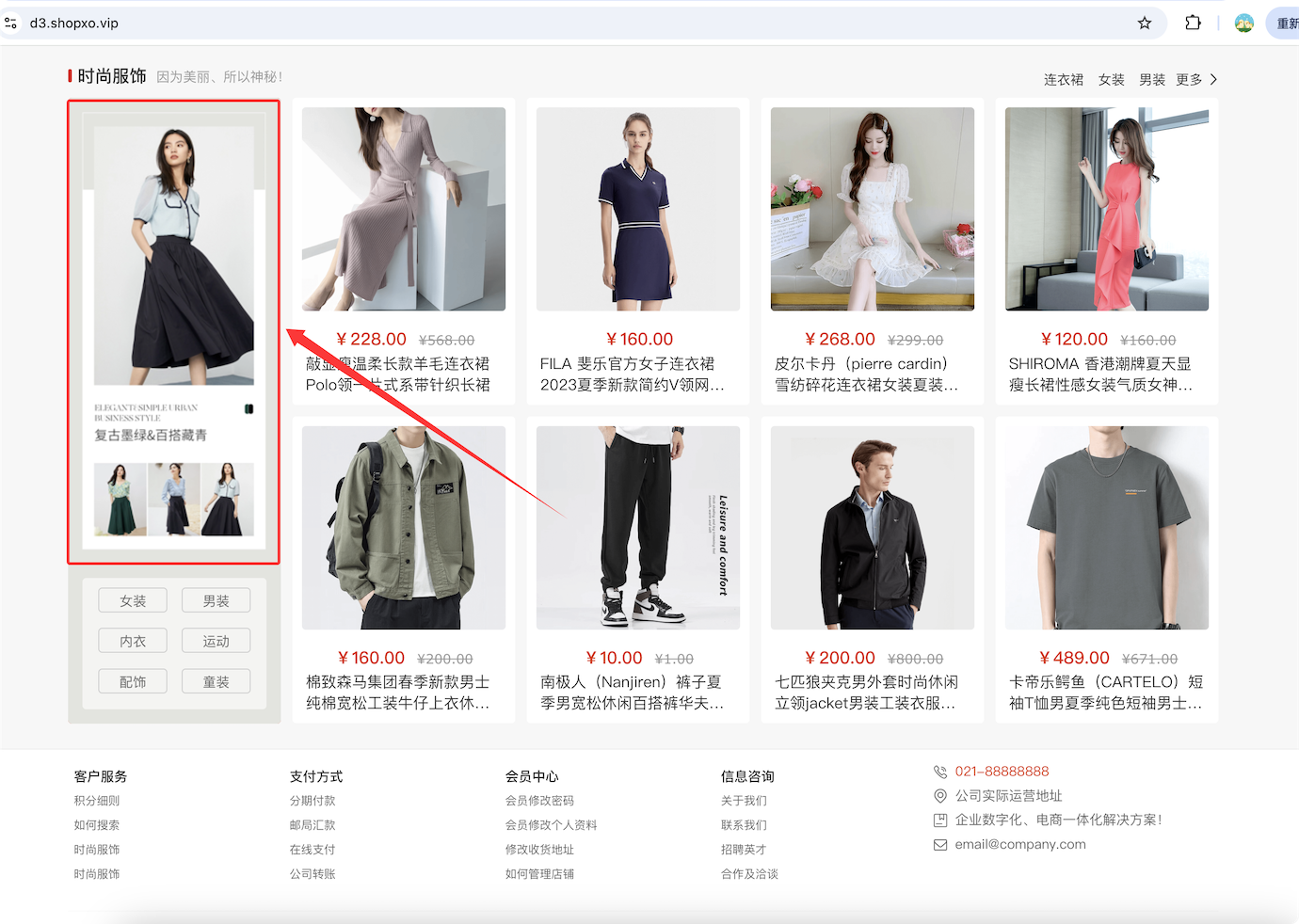Open the ¥228.00 wool dress product image
Image resolution: width=1299 pixels, height=924 pixels.
pyautogui.click(x=404, y=209)
